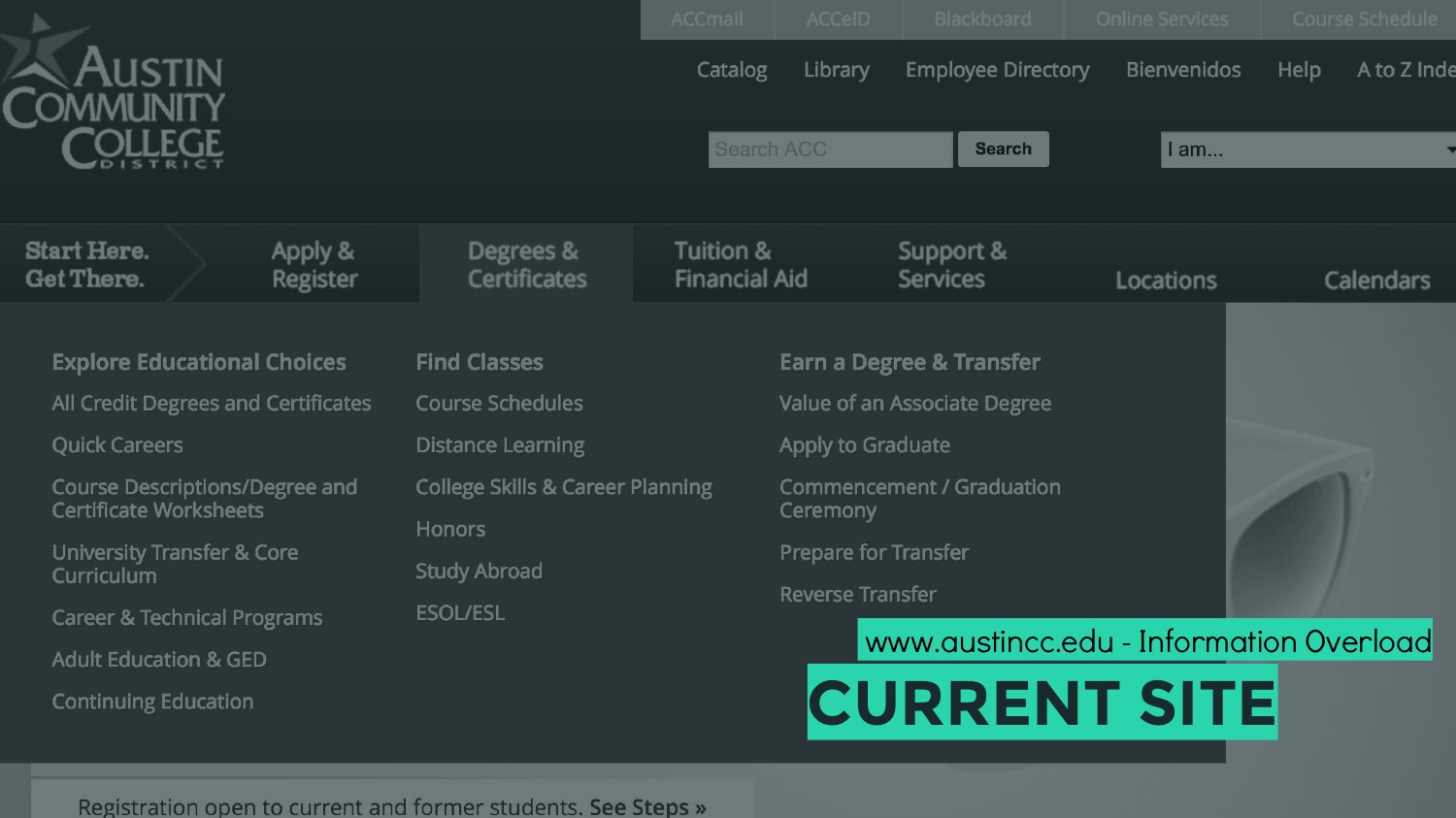Open the A to Z Index
This screenshot has width=1456, height=818.
coord(1406,70)
